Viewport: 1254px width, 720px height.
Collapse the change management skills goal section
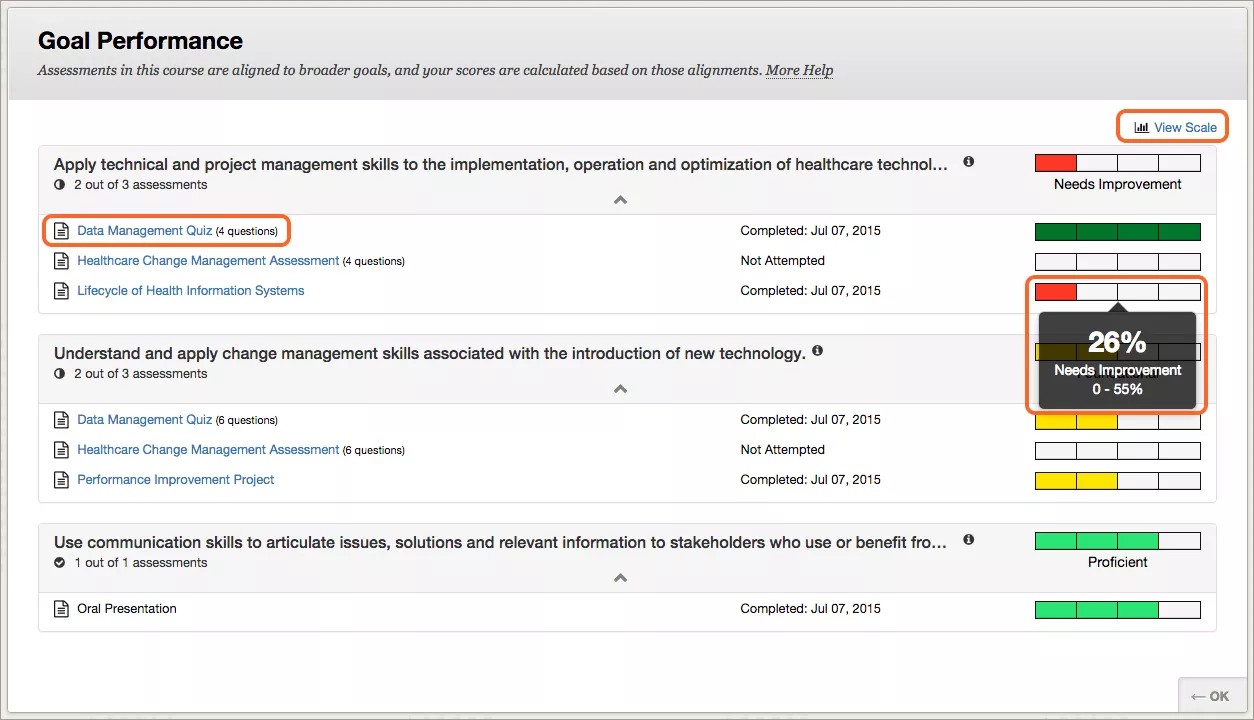point(620,389)
